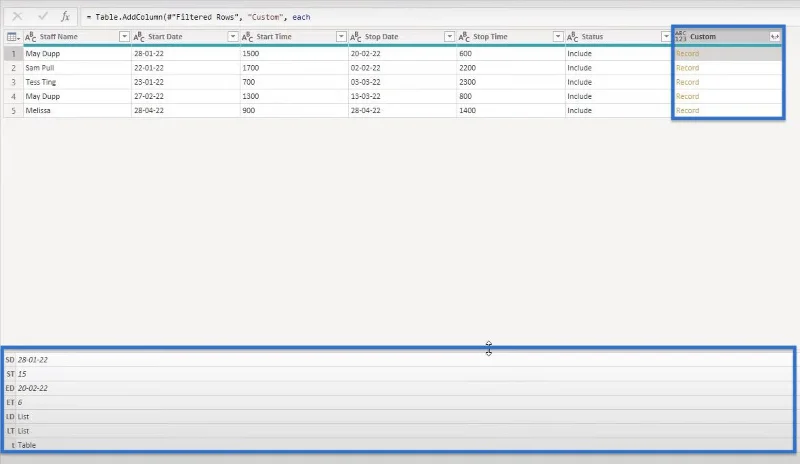Click the 2200 Stop Time cell
This screenshot has width=800, height=464.
pyautogui.click(x=511, y=68)
